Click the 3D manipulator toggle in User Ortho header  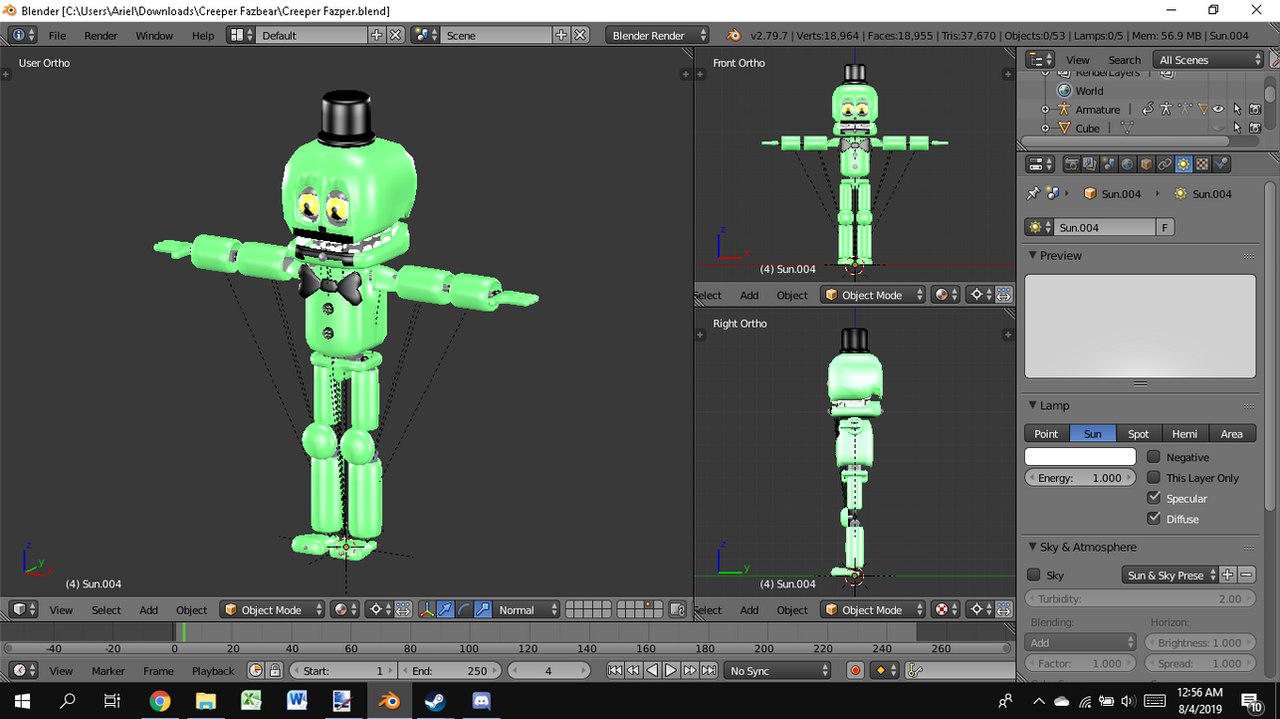tap(427, 609)
